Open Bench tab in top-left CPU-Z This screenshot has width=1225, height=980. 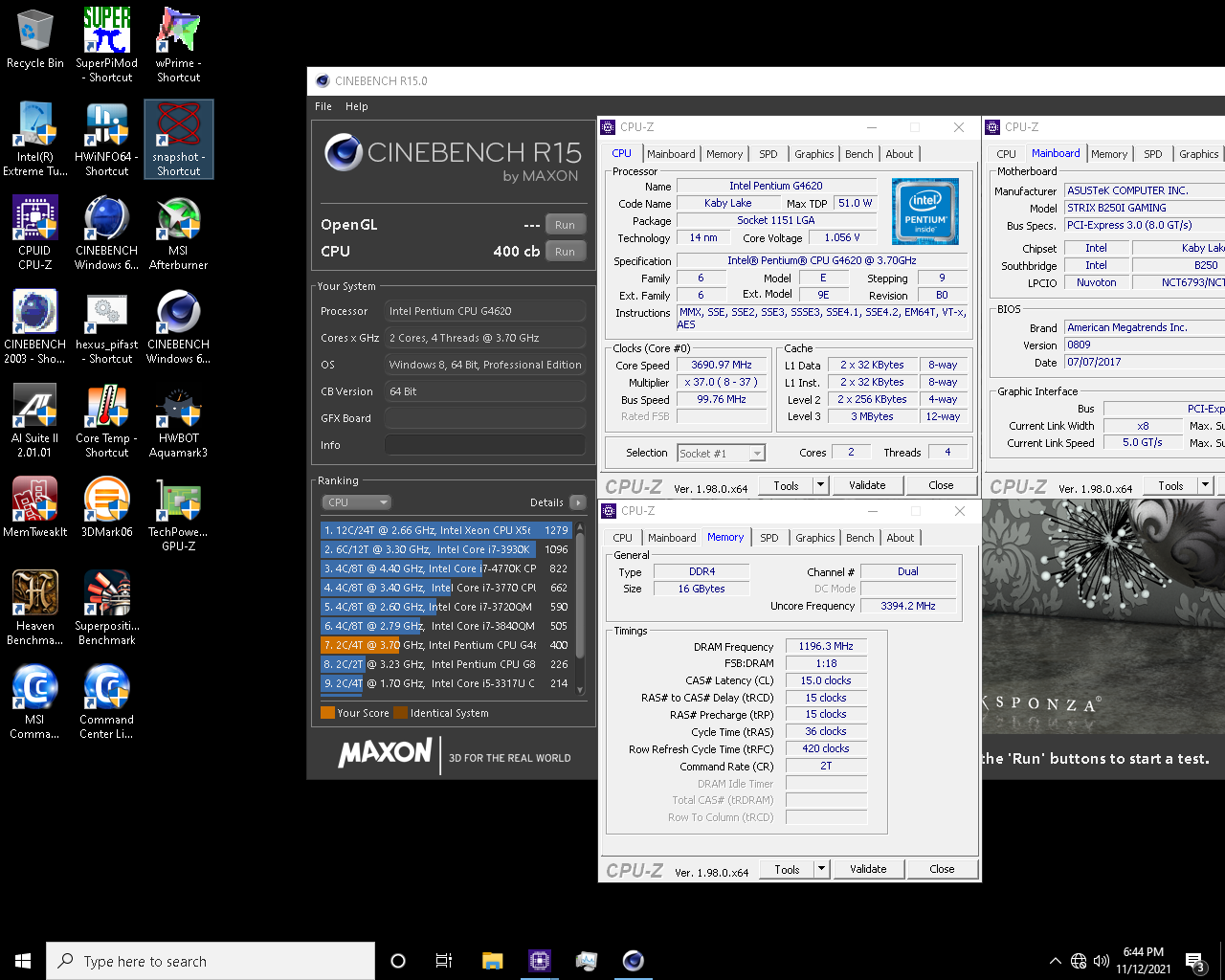coord(859,154)
